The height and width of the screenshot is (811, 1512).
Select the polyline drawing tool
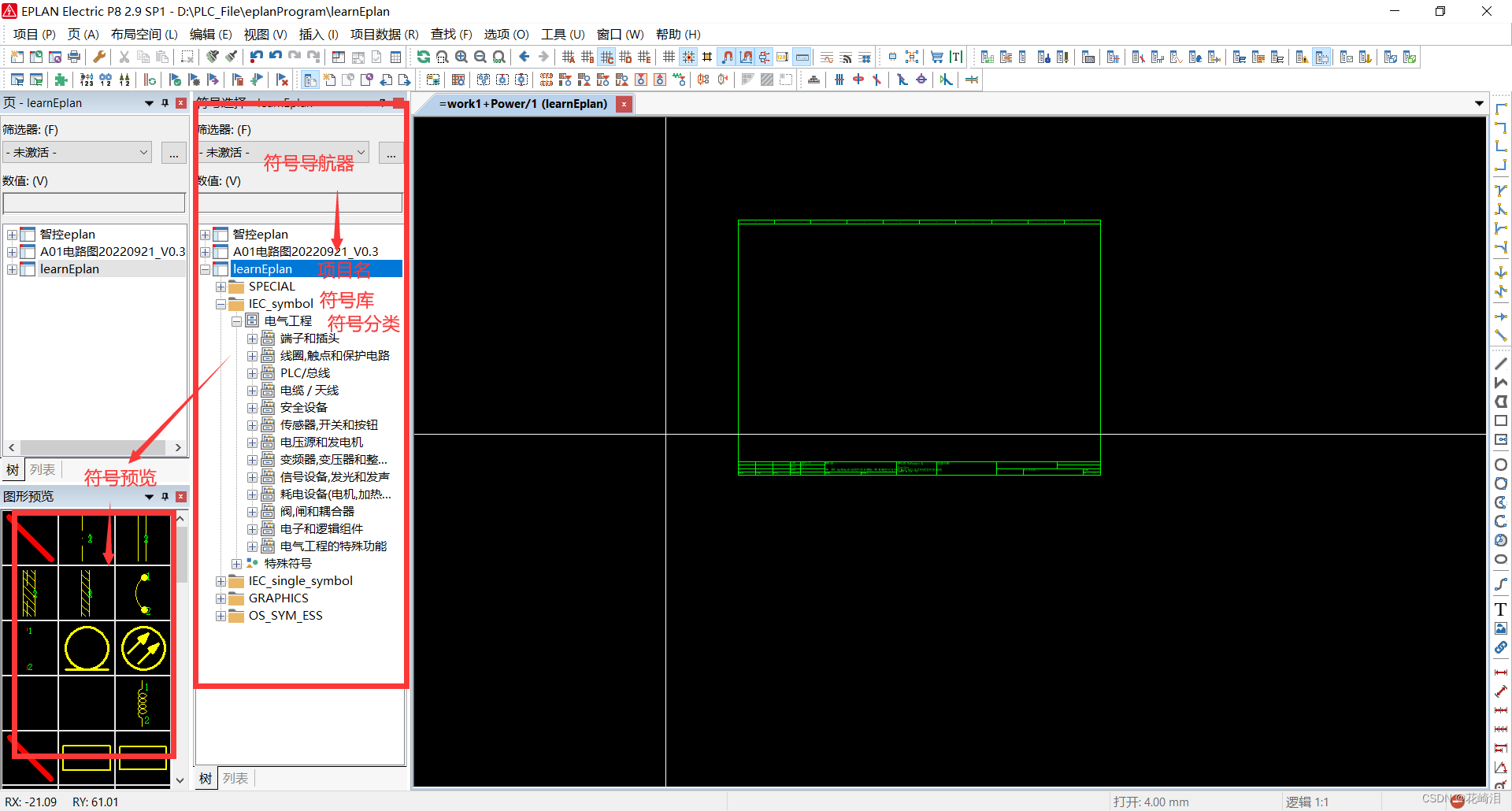pyautogui.click(x=1501, y=383)
